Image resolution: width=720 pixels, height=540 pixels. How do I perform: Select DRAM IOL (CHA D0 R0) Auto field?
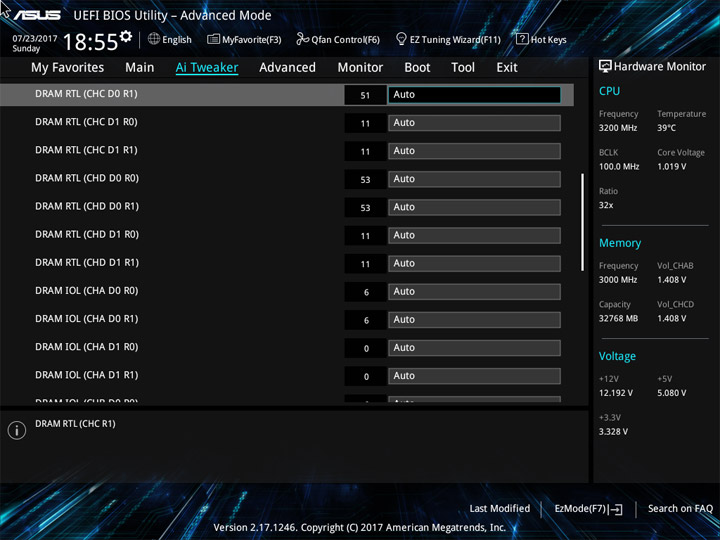pos(474,292)
